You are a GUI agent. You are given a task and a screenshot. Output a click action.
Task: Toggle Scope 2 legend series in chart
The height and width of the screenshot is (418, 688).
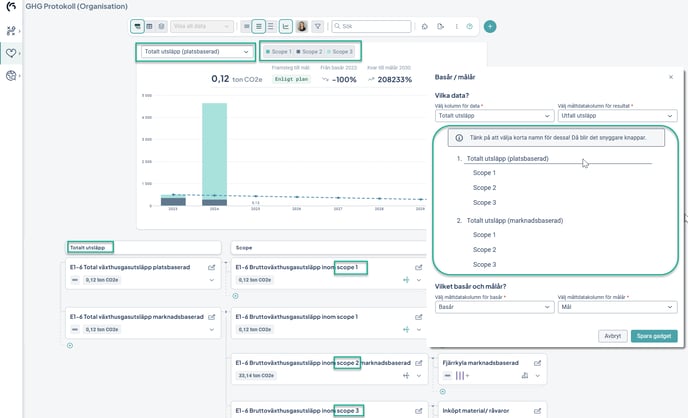pos(309,51)
